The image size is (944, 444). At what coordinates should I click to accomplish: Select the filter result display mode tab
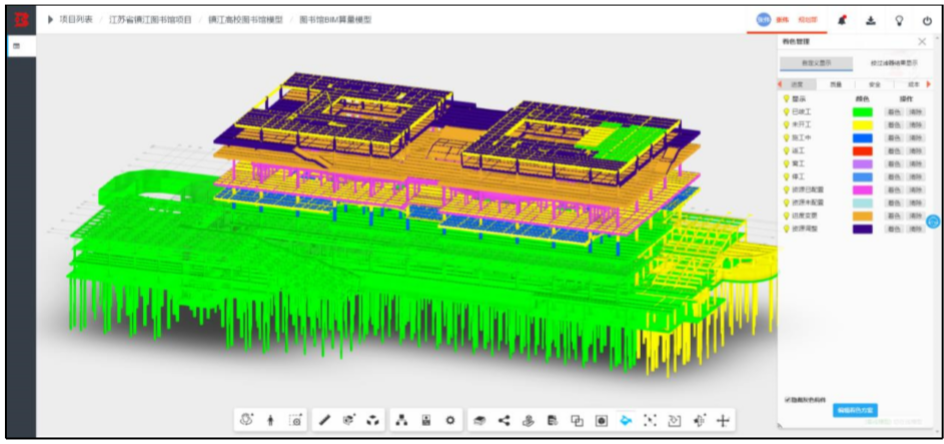[x=893, y=63]
